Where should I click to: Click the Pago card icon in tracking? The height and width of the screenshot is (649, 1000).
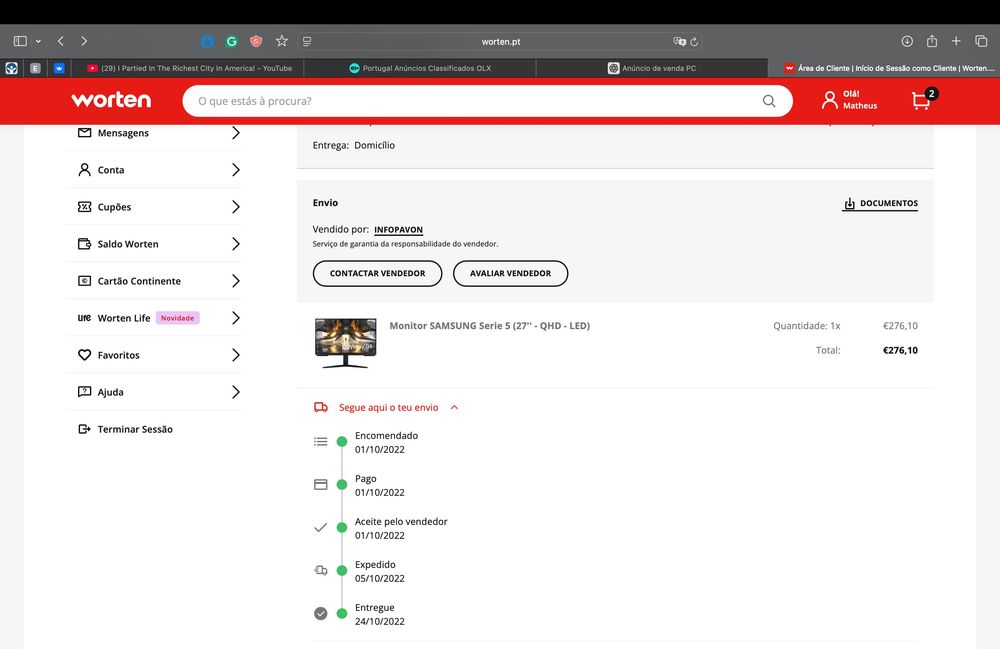pos(321,485)
